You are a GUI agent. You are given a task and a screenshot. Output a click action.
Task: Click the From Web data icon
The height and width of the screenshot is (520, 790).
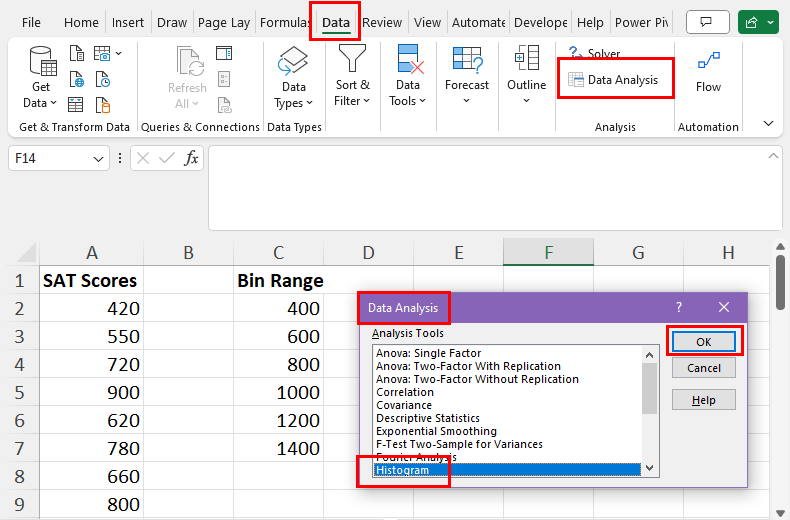(x=77, y=80)
